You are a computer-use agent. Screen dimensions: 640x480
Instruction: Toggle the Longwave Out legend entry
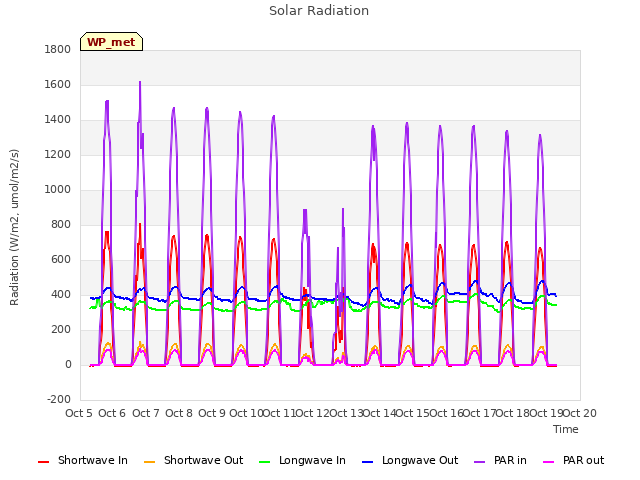[x=410, y=460]
